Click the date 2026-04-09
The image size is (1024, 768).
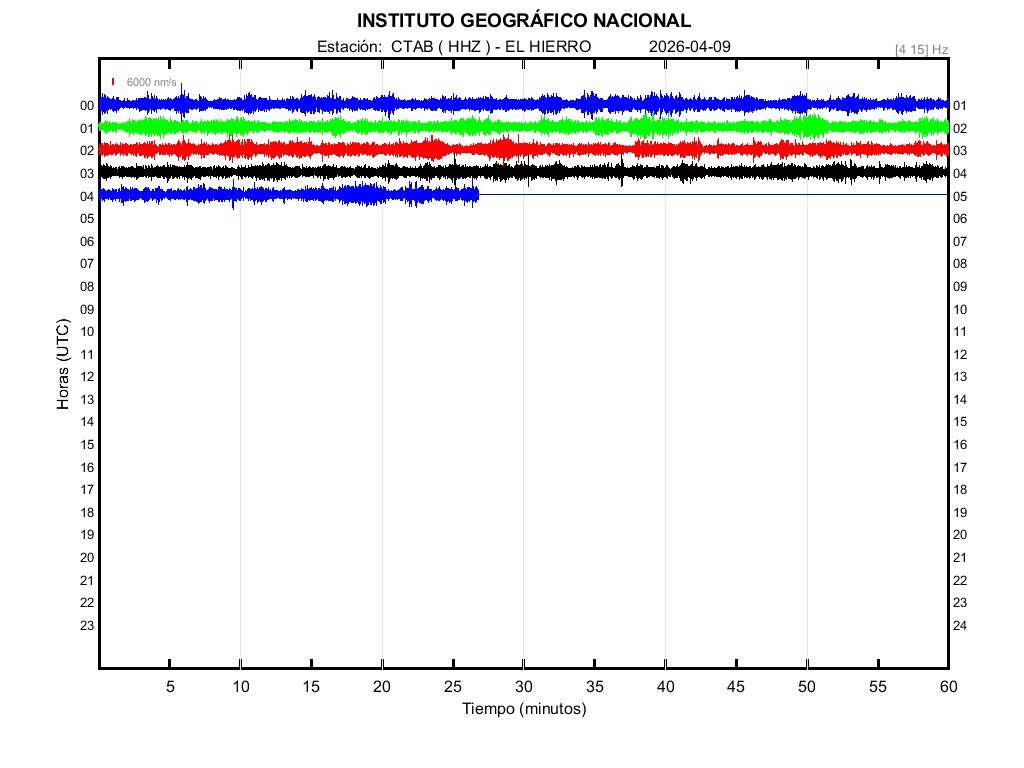pos(690,47)
